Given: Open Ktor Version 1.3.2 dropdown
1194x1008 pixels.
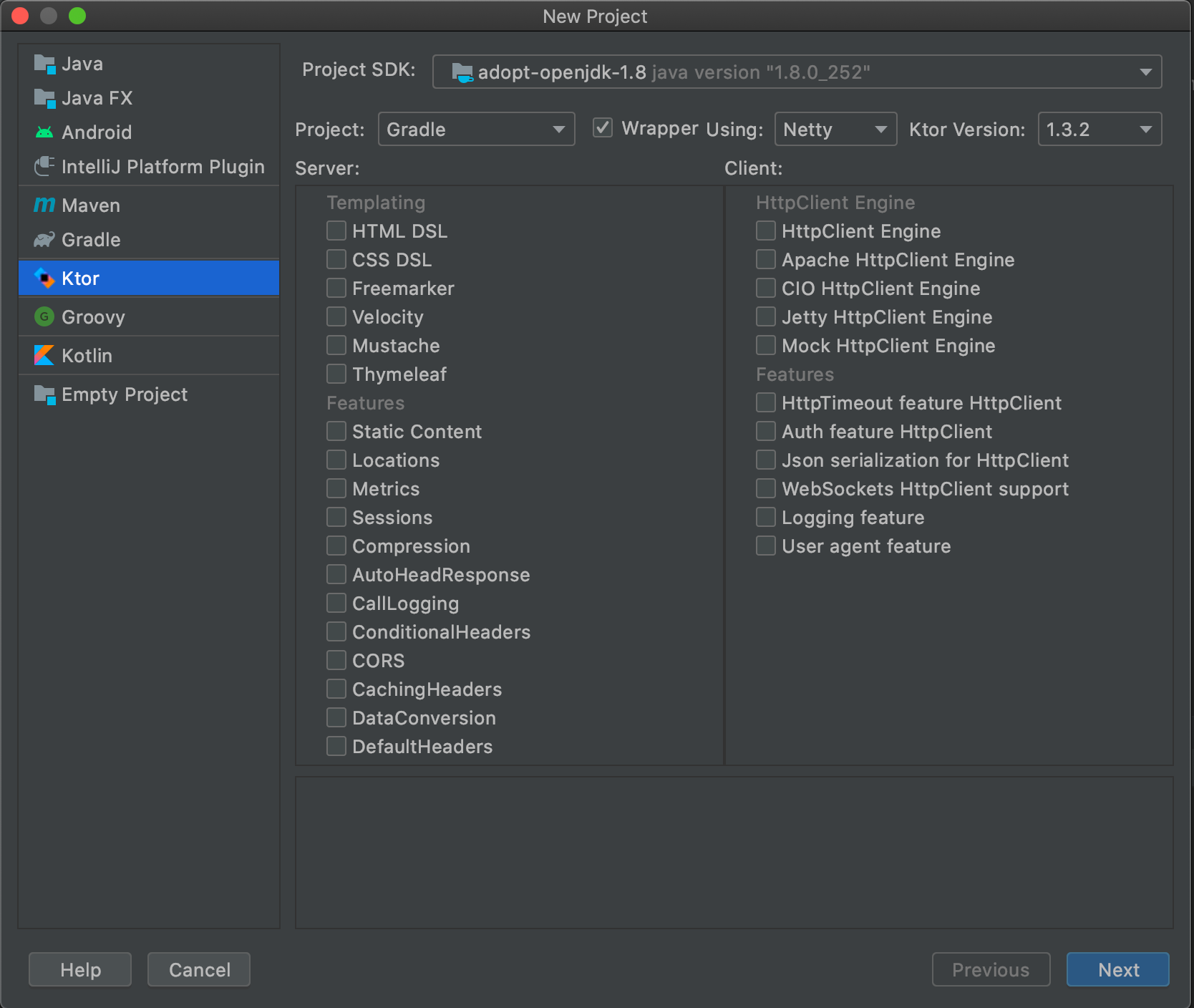Looking at the screenshot, I should [x=1100, y=129].
